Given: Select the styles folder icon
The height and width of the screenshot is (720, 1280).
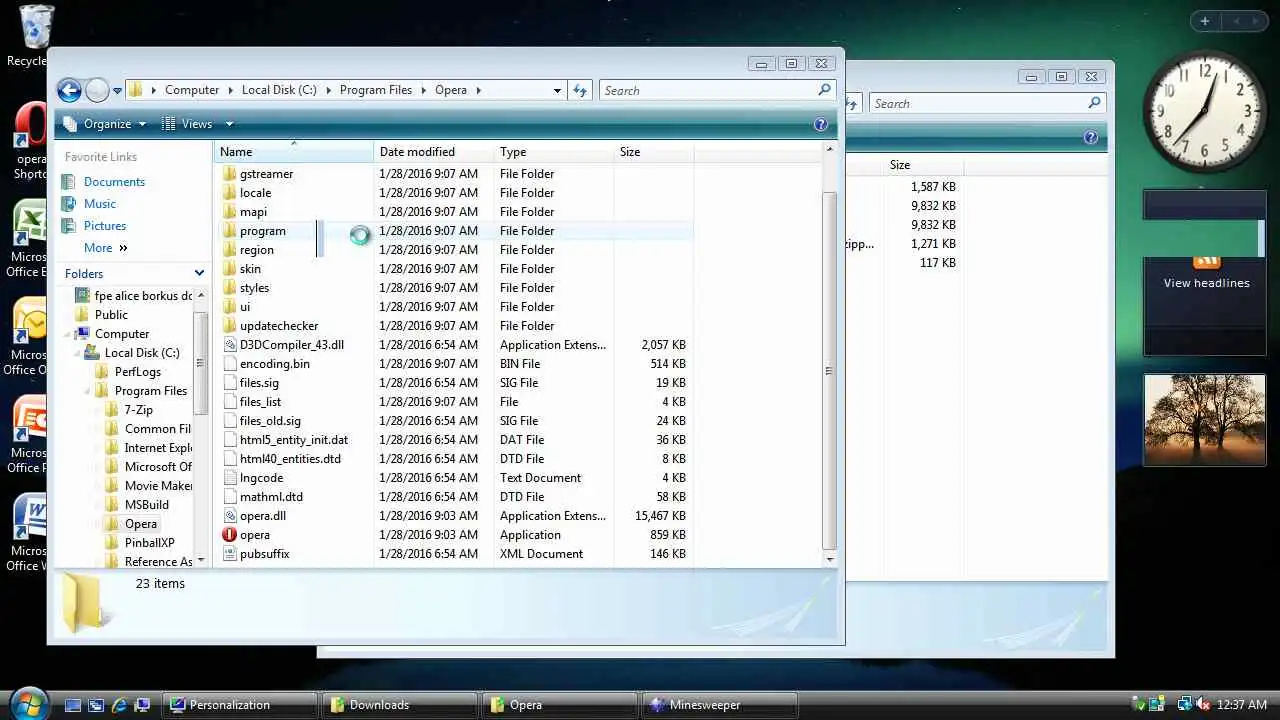Looking at the screenshot, I should click(x=229, y=288).
